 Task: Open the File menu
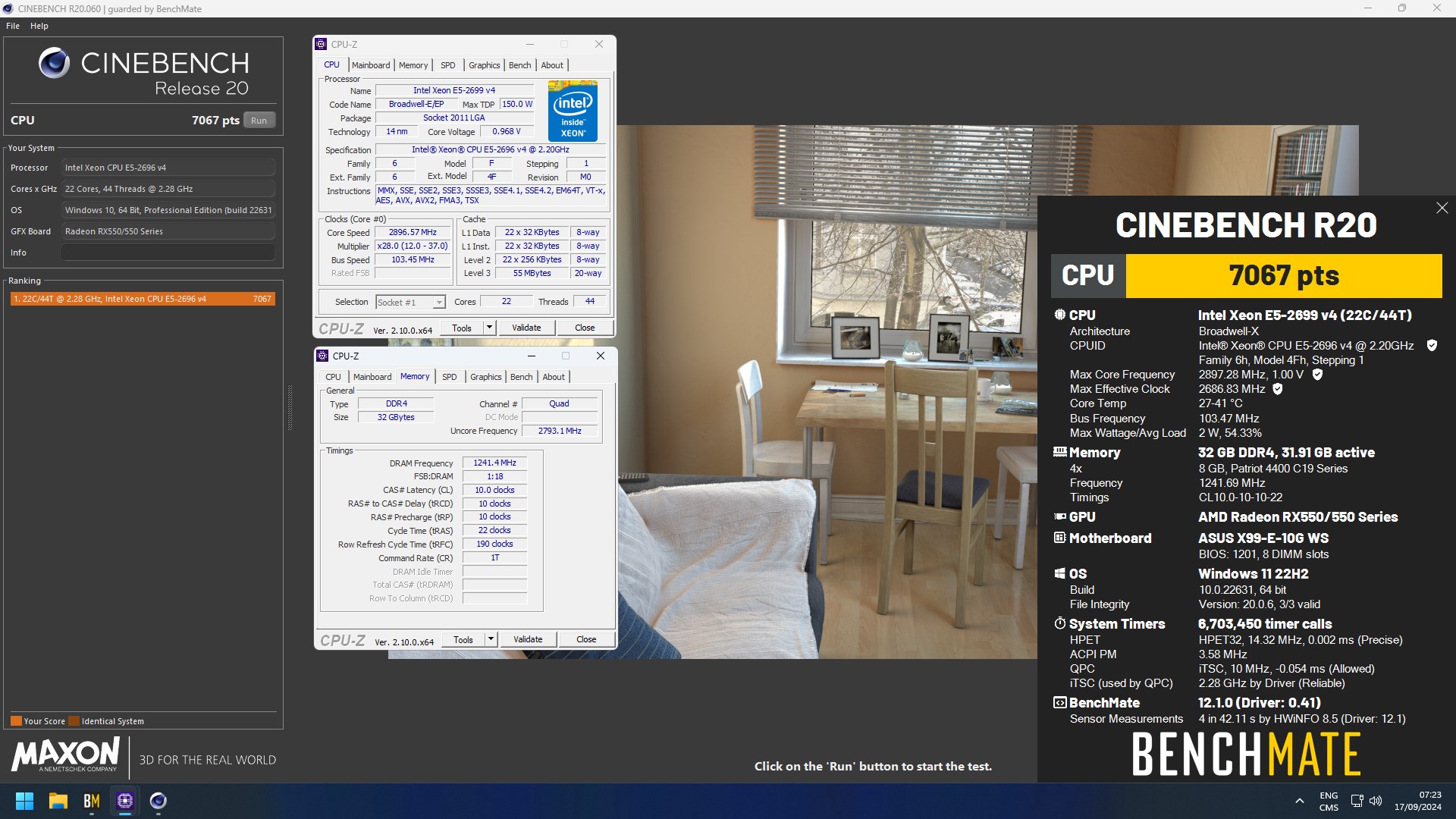tap(13, 26)
